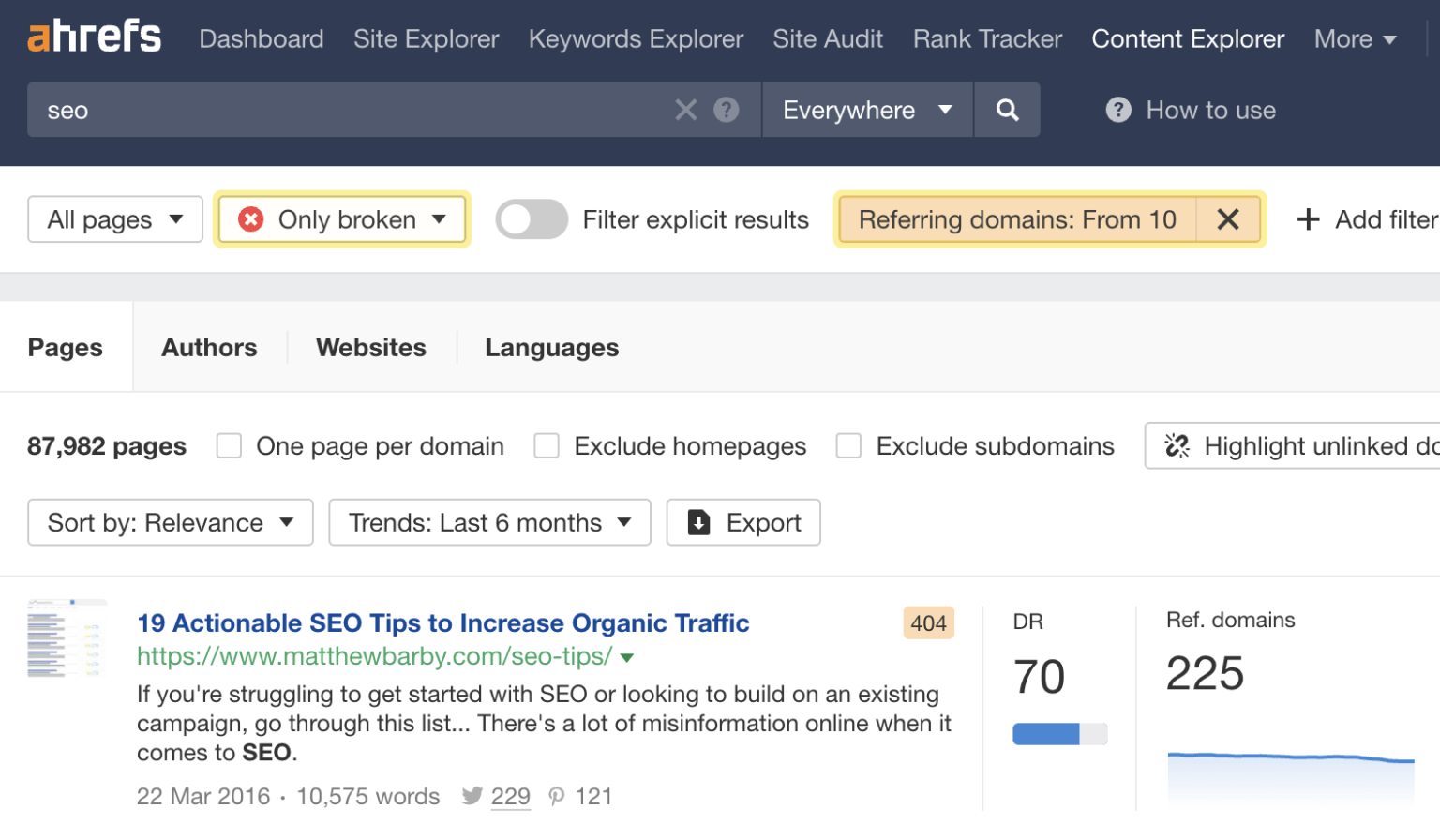Open the Only broken filter dropdown
Viewport: 1440px width, 840px height.
click(x=341, y=219)
